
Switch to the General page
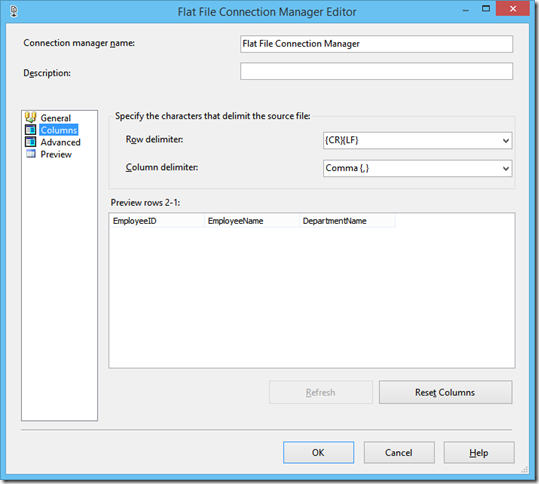56,118
